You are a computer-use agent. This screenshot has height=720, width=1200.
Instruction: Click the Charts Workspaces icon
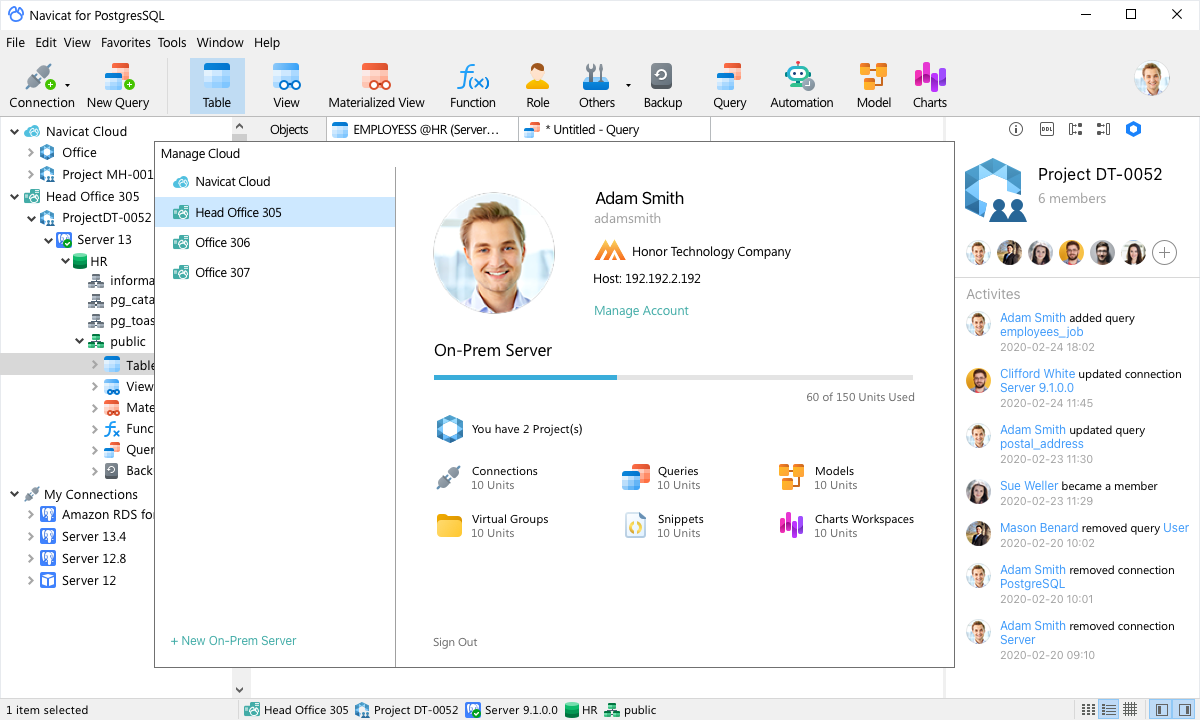coord(791,525)
